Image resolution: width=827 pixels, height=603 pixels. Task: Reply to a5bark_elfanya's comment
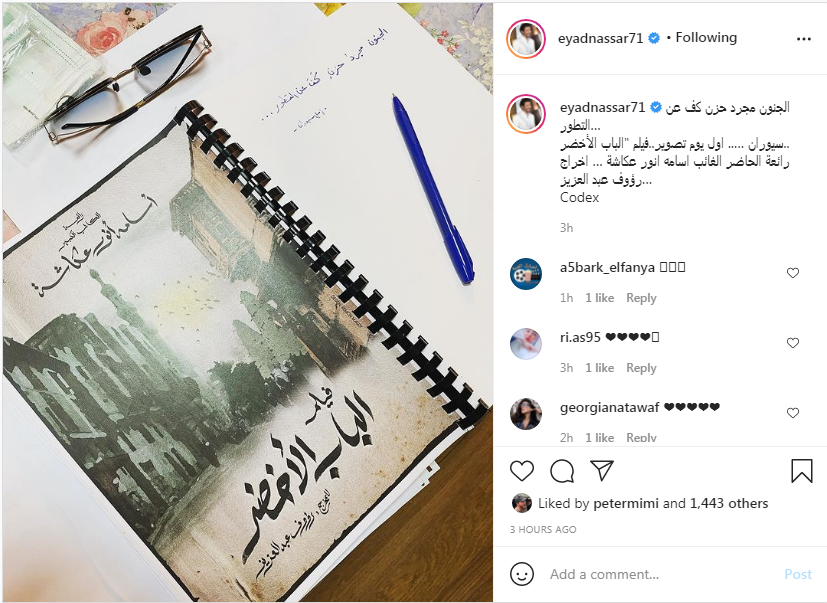641,298
